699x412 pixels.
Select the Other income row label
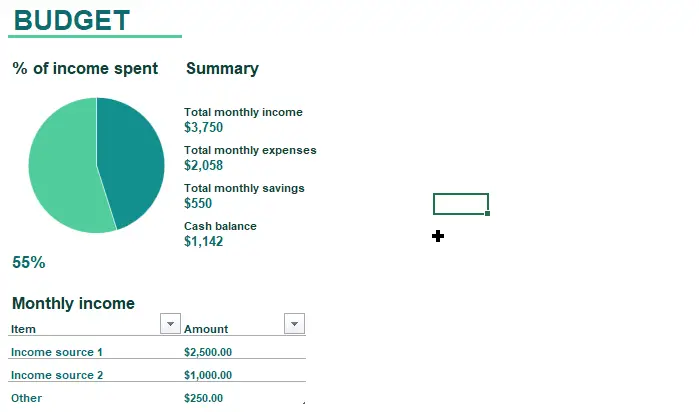26,398
